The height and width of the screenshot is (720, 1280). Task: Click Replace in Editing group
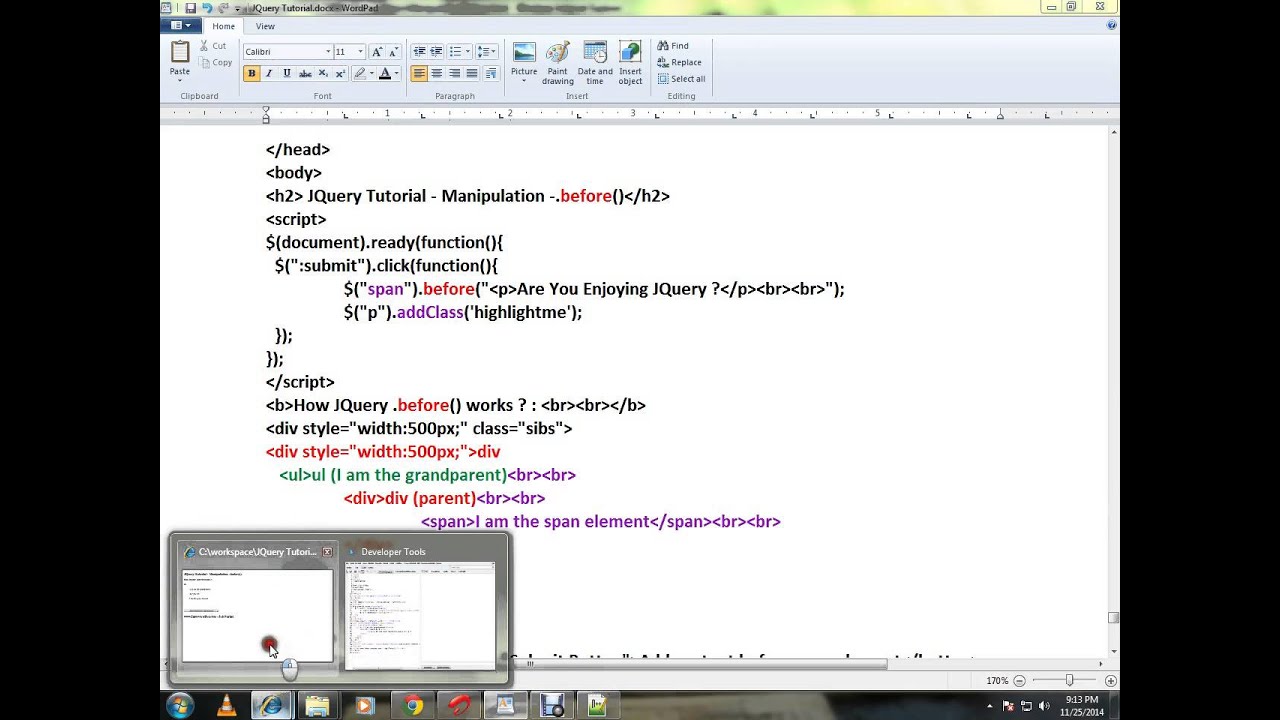tap(679, 62)
